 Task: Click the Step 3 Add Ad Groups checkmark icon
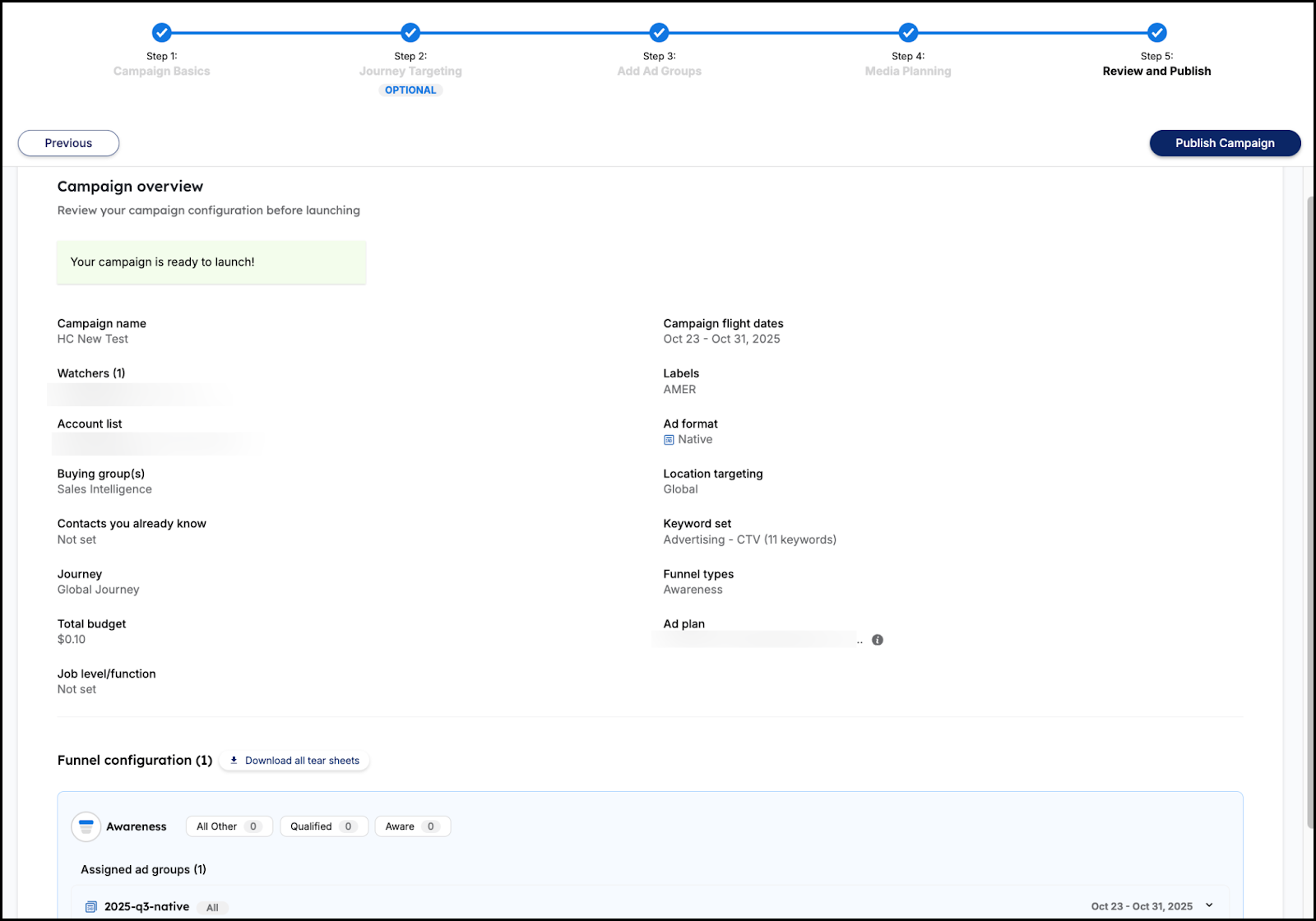point(659,33)
